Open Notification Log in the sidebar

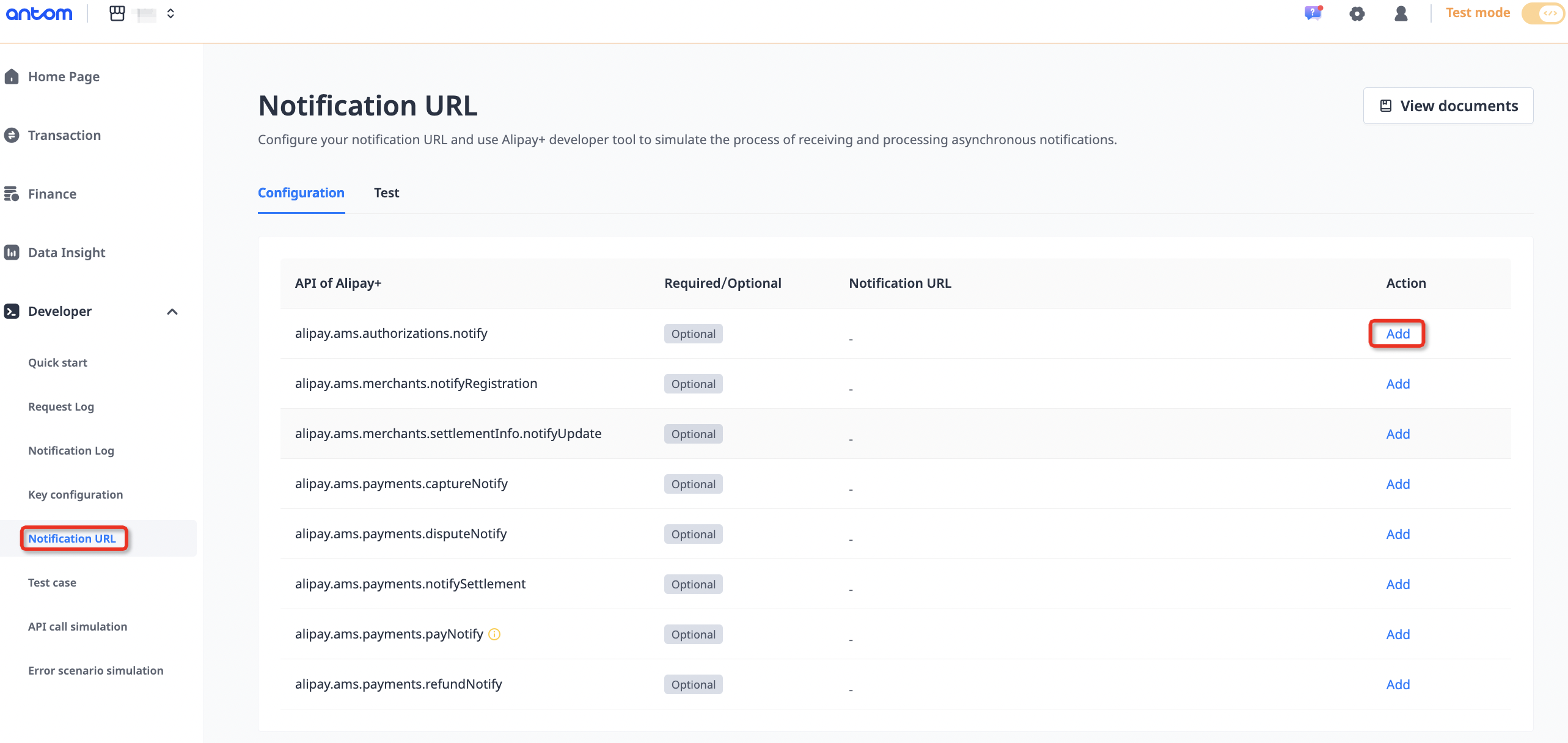(71, 450)
